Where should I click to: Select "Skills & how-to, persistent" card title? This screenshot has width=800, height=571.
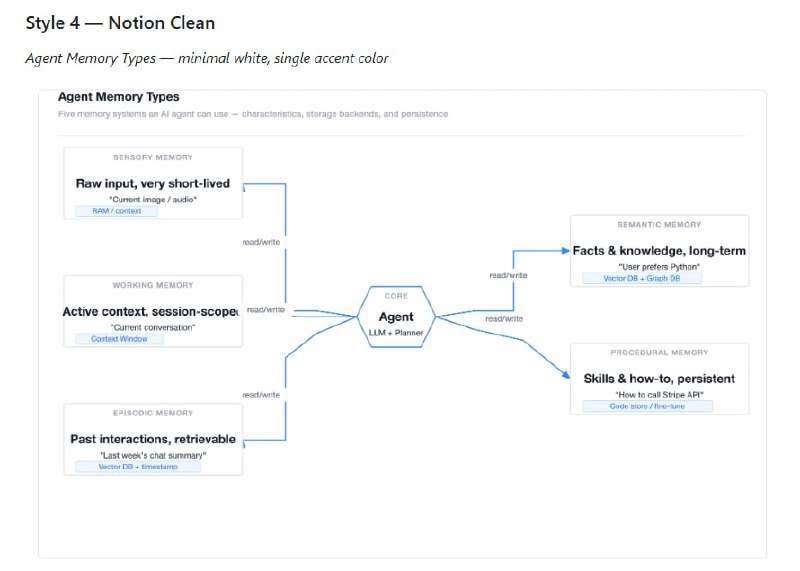point(659,379)
